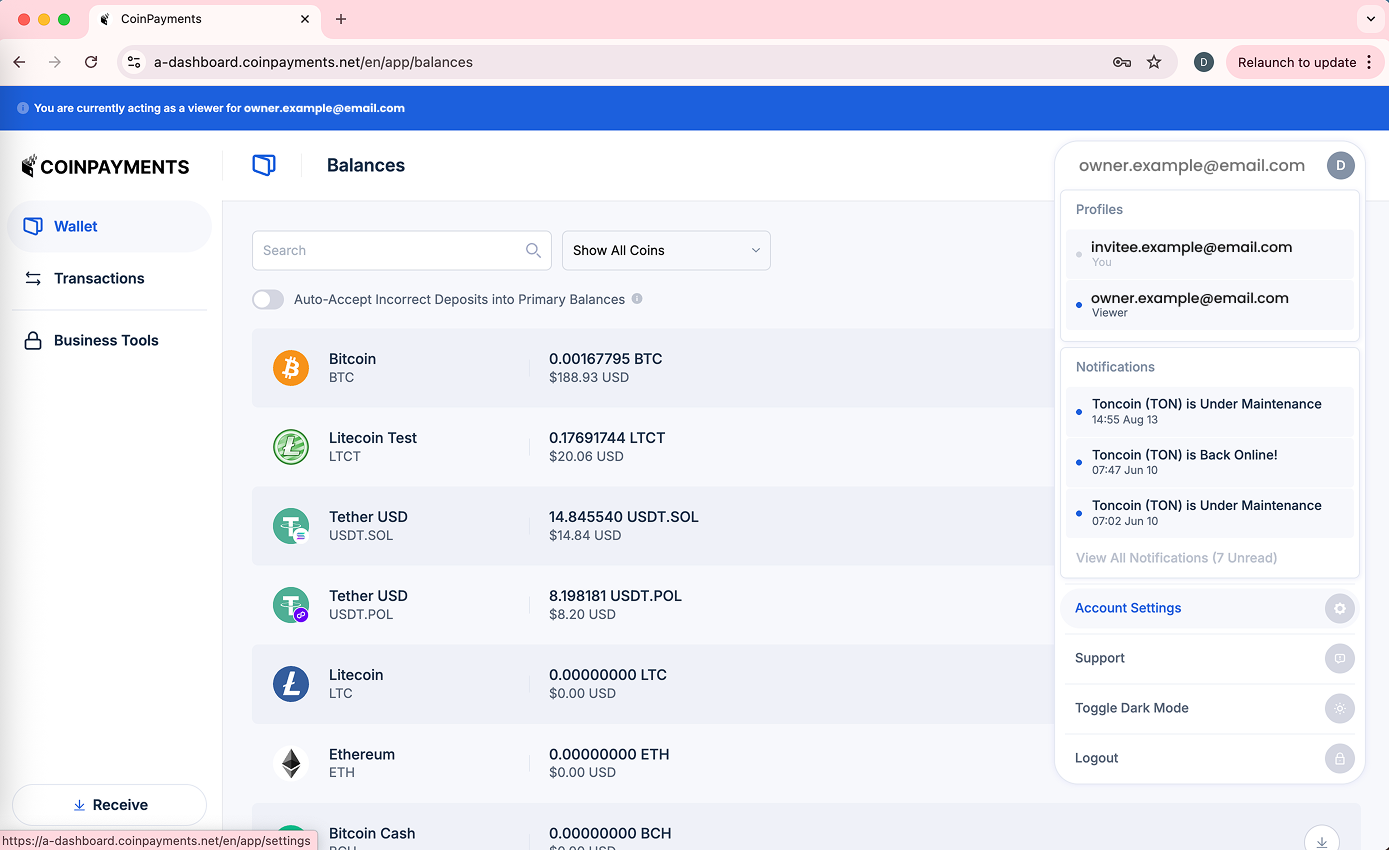Screen dimensions: 1391x850
Task: Open the Show All Coins dropdown
Action: coord(666,251)
